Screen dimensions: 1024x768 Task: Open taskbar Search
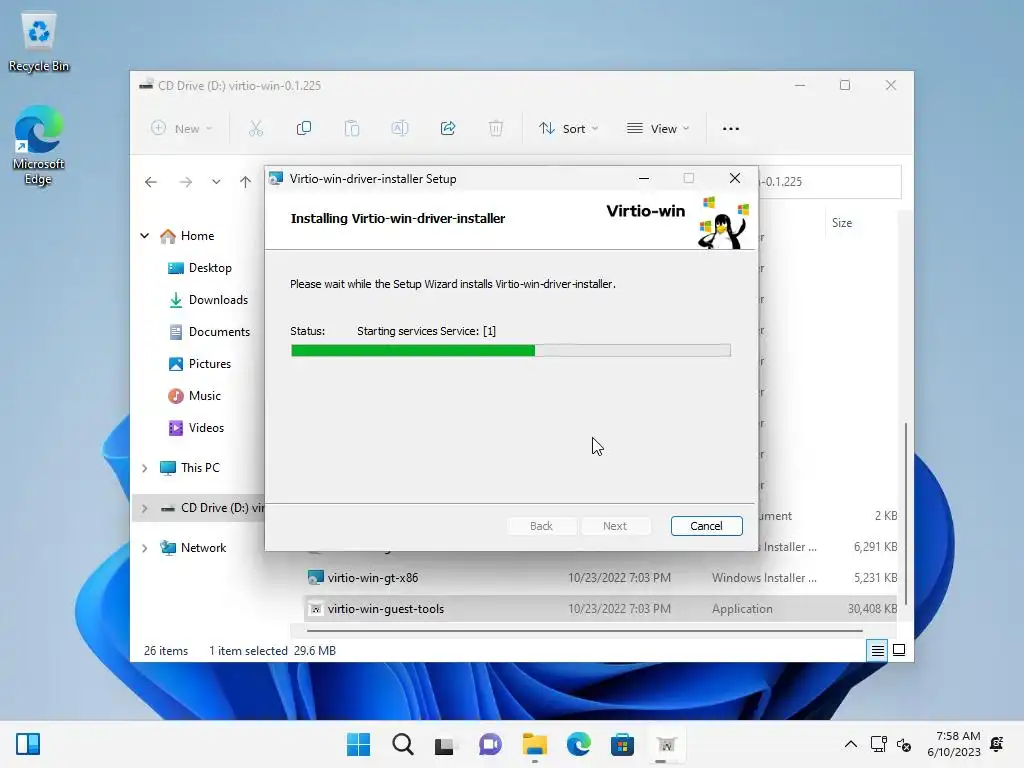[x=402, y=744]
